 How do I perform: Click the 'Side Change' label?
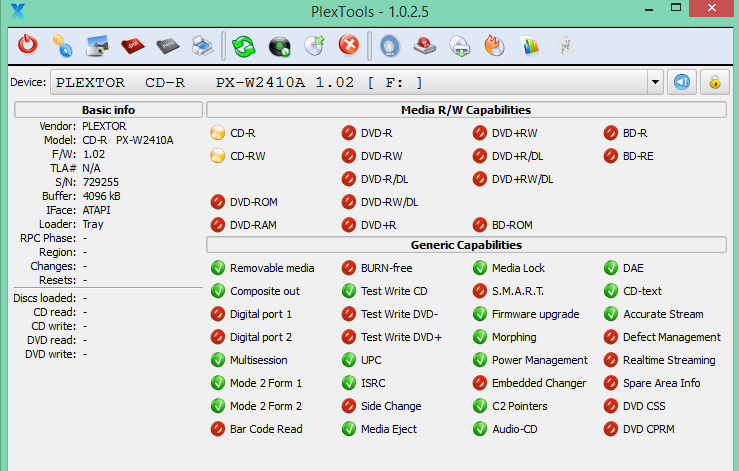pos(391,406)
